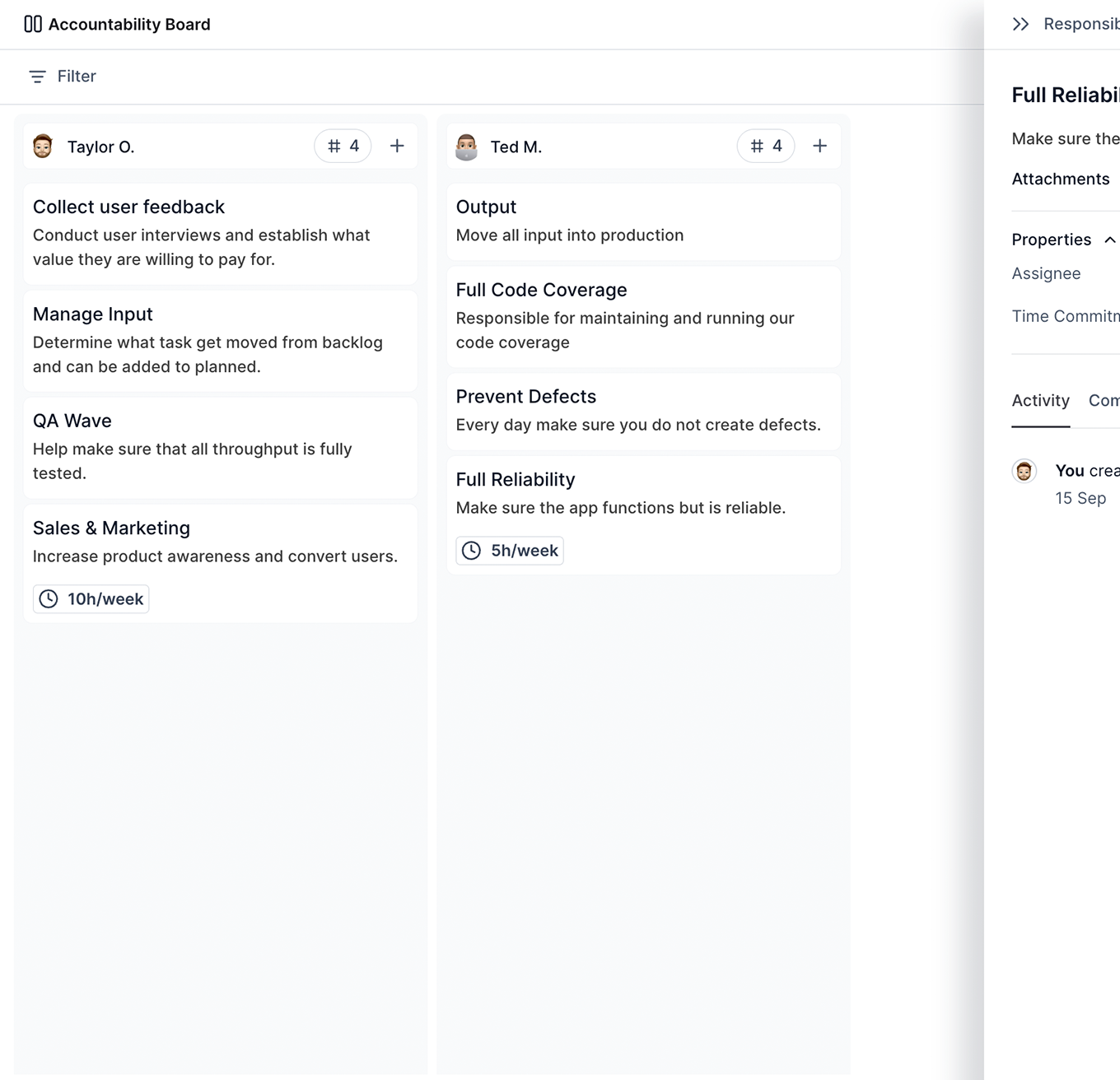Click the Assignee property label
The height and width of the screenshot is (1080, 1120).
pos(1046,273)
